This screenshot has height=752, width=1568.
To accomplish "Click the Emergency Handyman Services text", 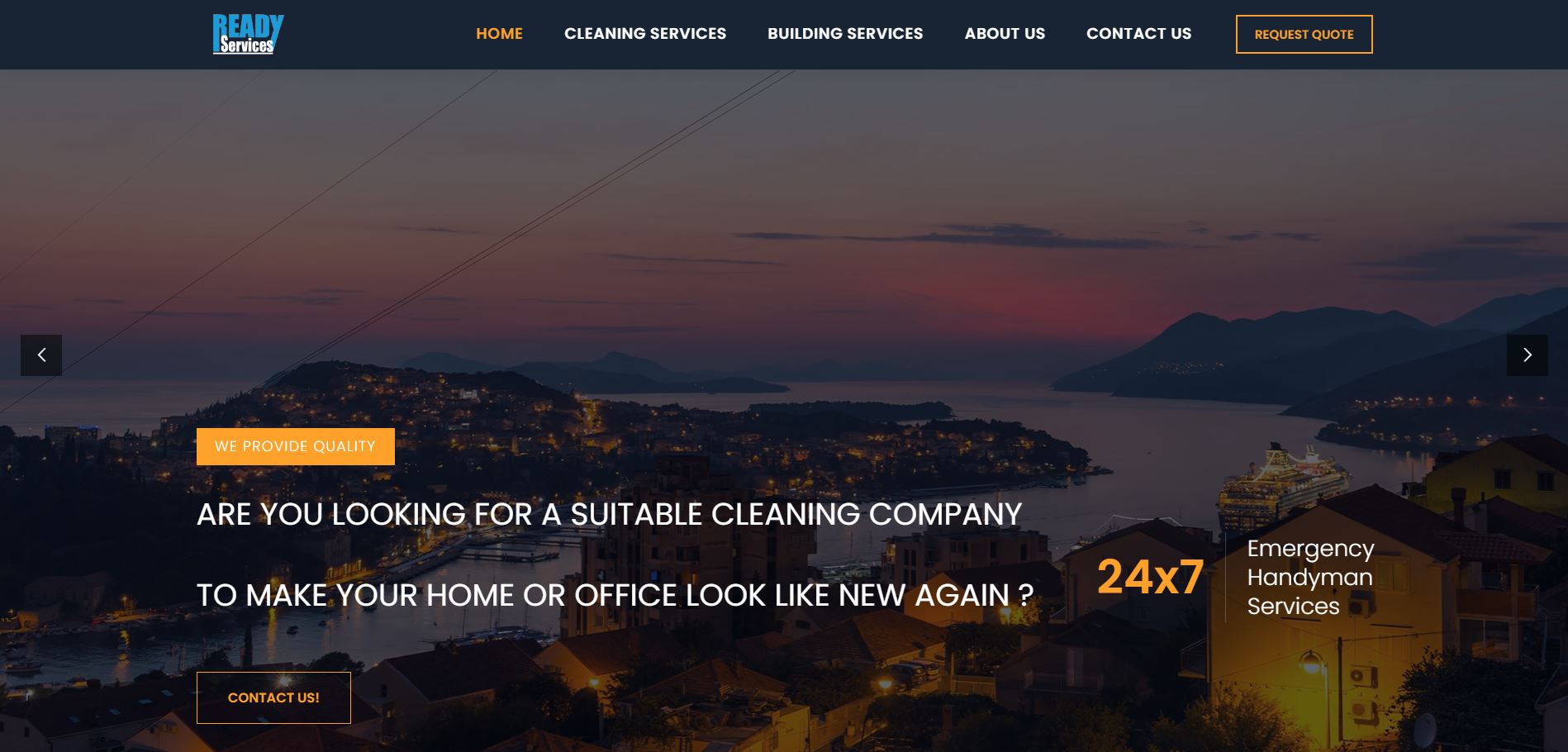I will click(x=1310, y=577).
